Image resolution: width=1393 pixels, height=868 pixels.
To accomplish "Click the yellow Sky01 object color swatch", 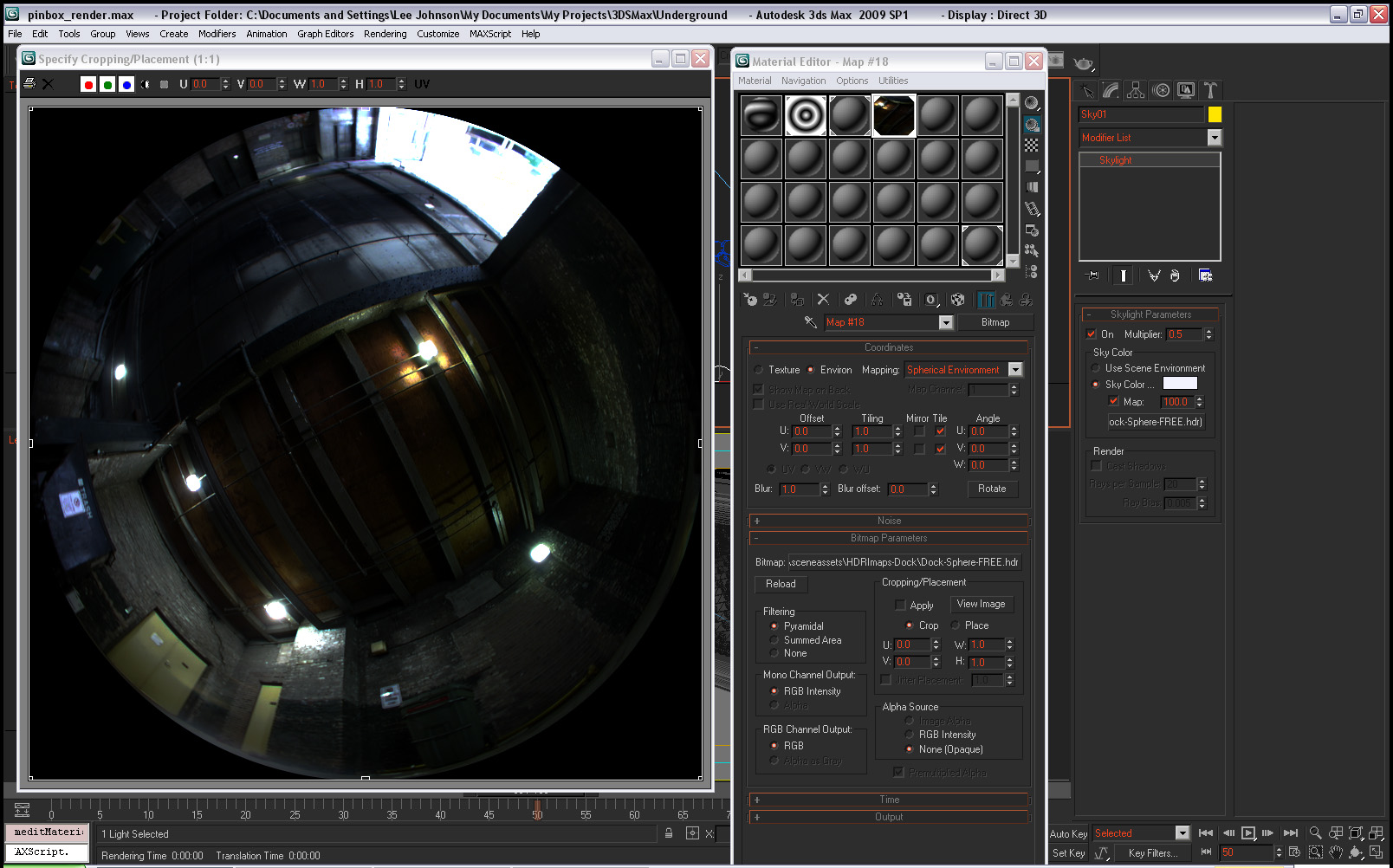I will click(x=1215, y=114).
